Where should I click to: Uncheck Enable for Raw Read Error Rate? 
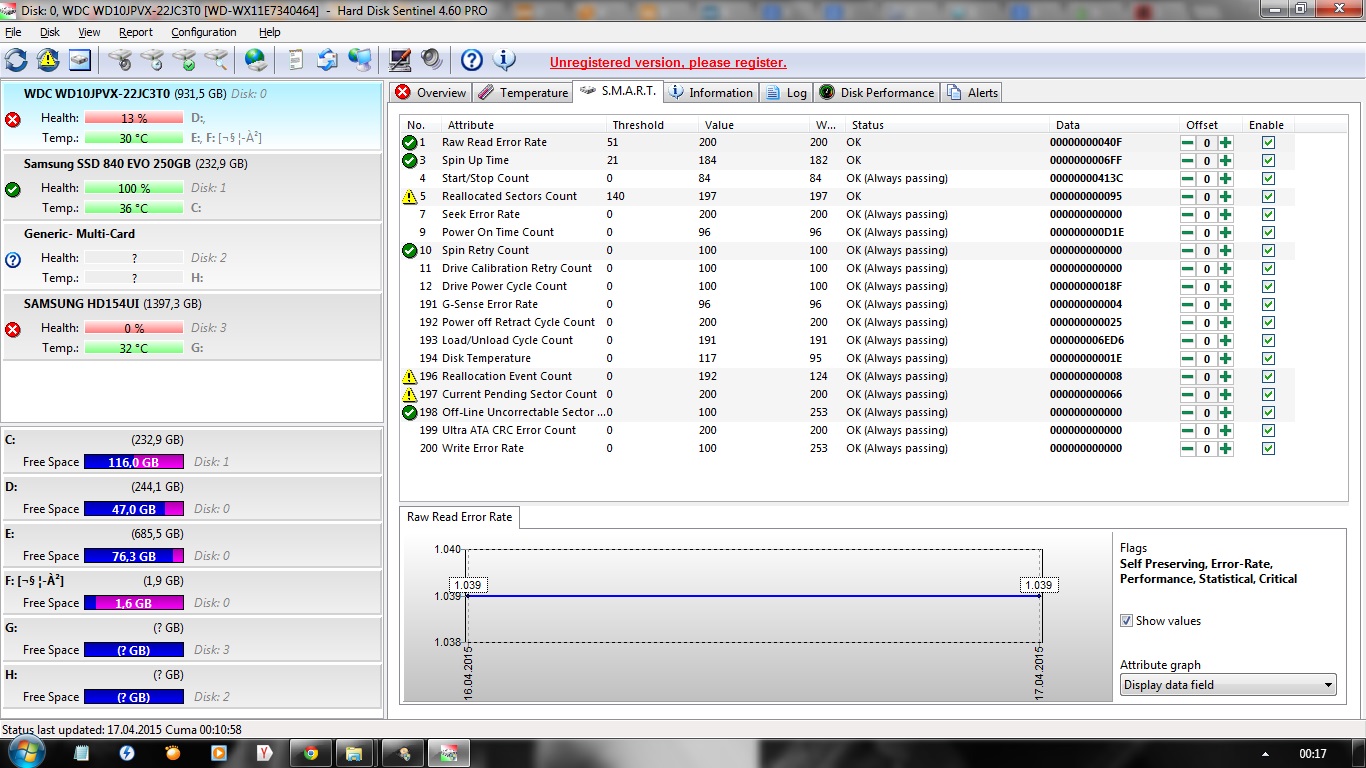click(x=1268, y=142)
